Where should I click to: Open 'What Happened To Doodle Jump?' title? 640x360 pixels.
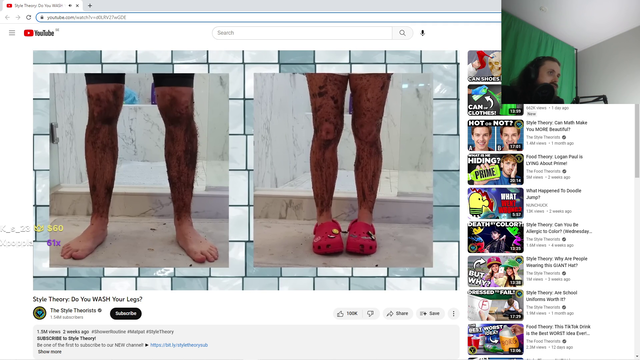pyautogui.click(x=553, y=194)
